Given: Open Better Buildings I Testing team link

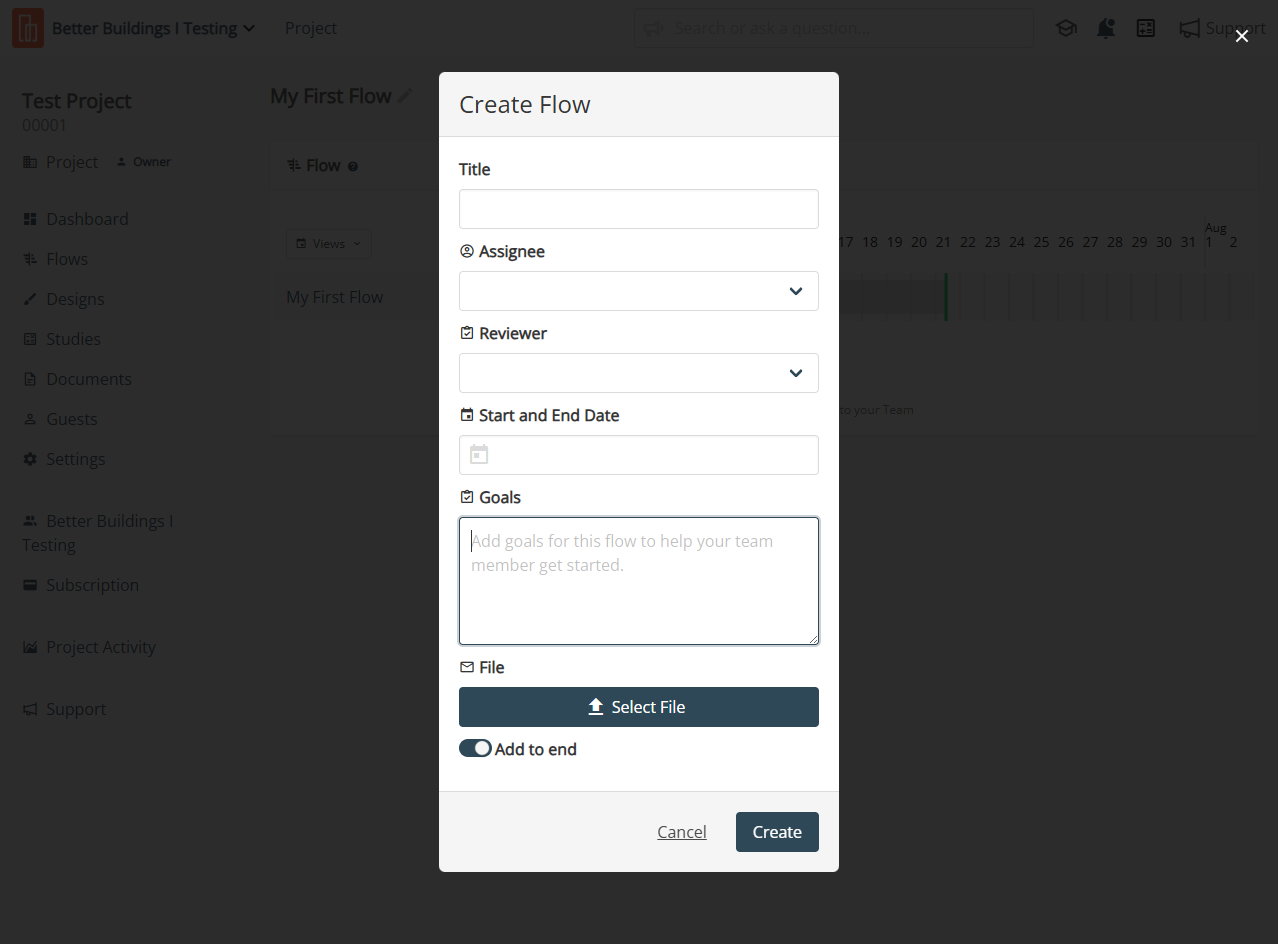Looking at the screenshot, I should coord(98,533).
